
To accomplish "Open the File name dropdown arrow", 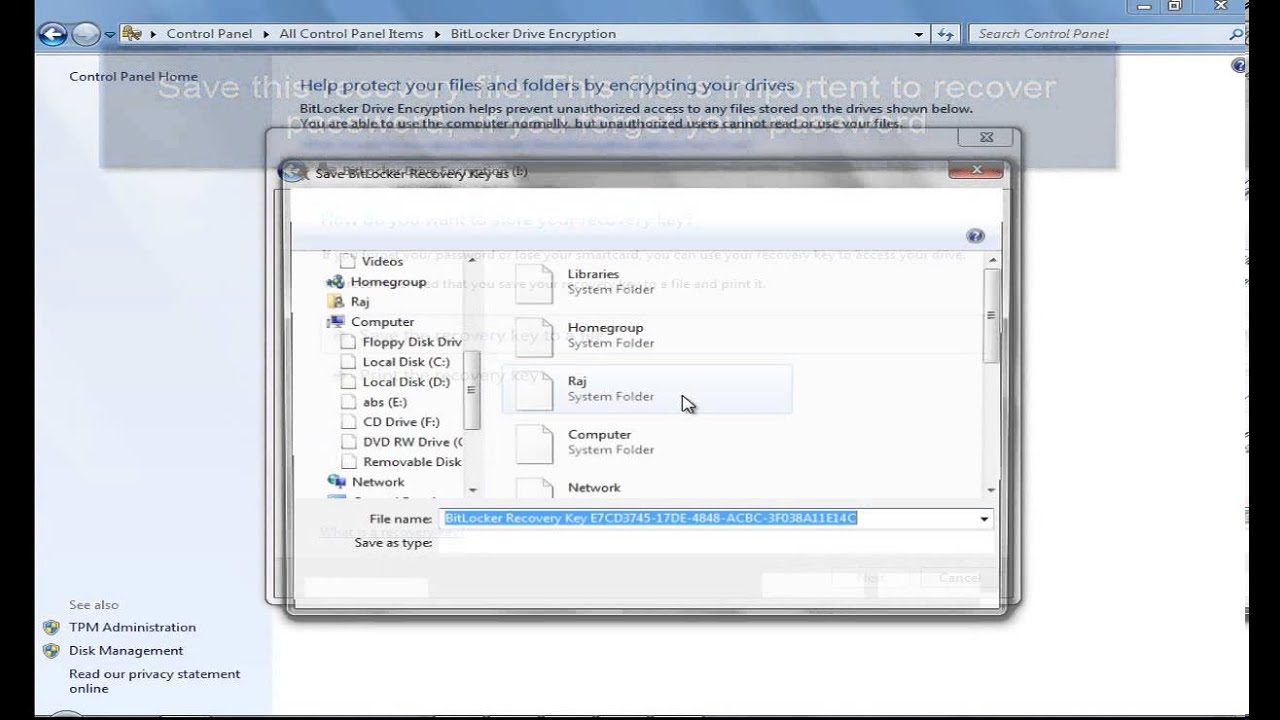I will coord(984,519).
